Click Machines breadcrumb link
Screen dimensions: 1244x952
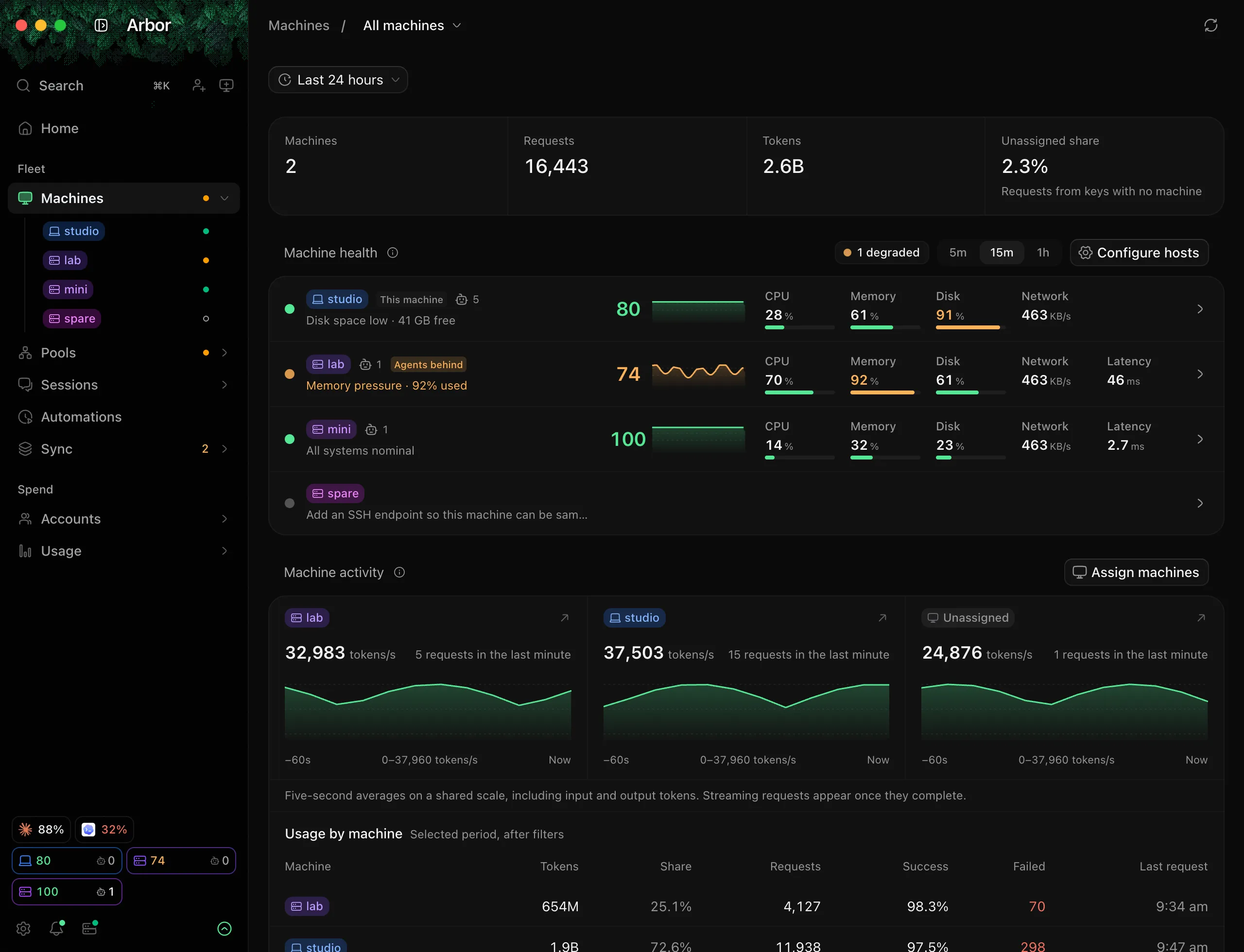coord(299,25)
